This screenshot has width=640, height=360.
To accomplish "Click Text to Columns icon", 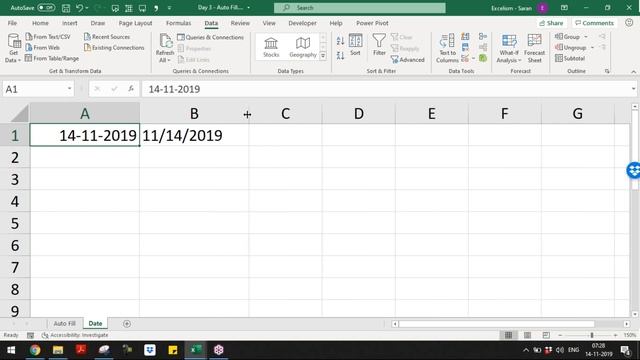I will coord(447,48).
